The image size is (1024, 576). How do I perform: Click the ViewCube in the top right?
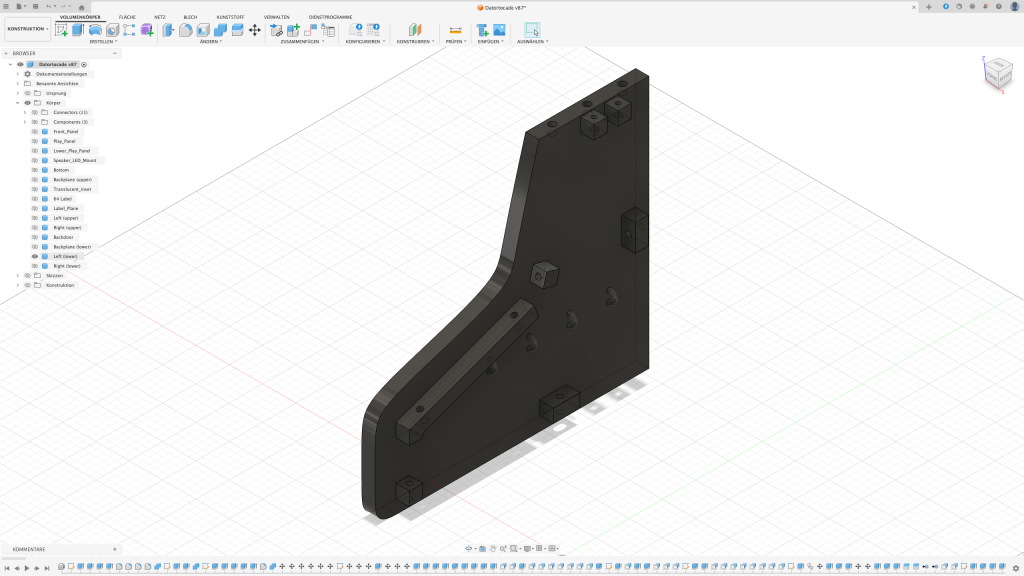pyautogui.click(x=999, y=73)
